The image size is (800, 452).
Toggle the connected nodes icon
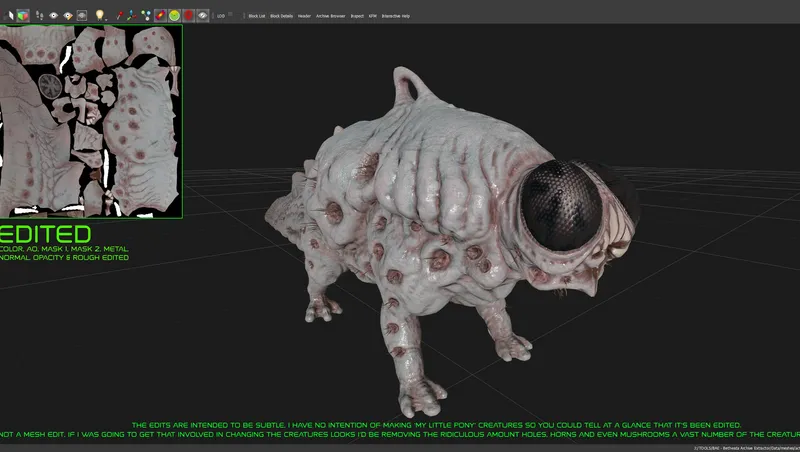[x=146, y=16]
